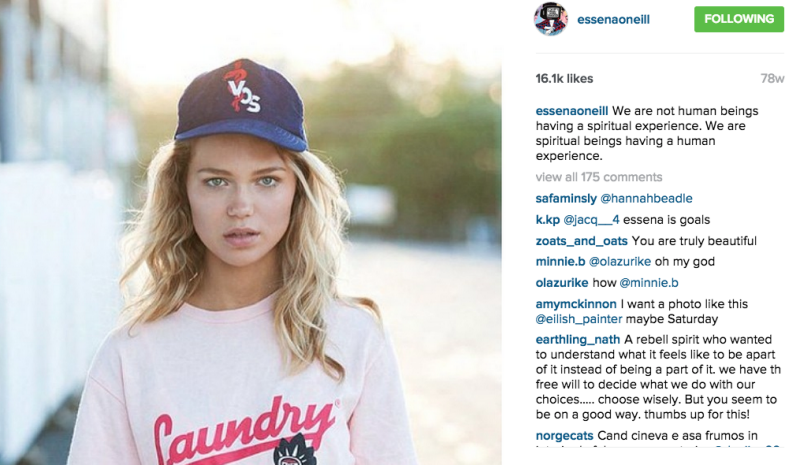
Task: Expand view all 175 comments
Action: [599, 177]
